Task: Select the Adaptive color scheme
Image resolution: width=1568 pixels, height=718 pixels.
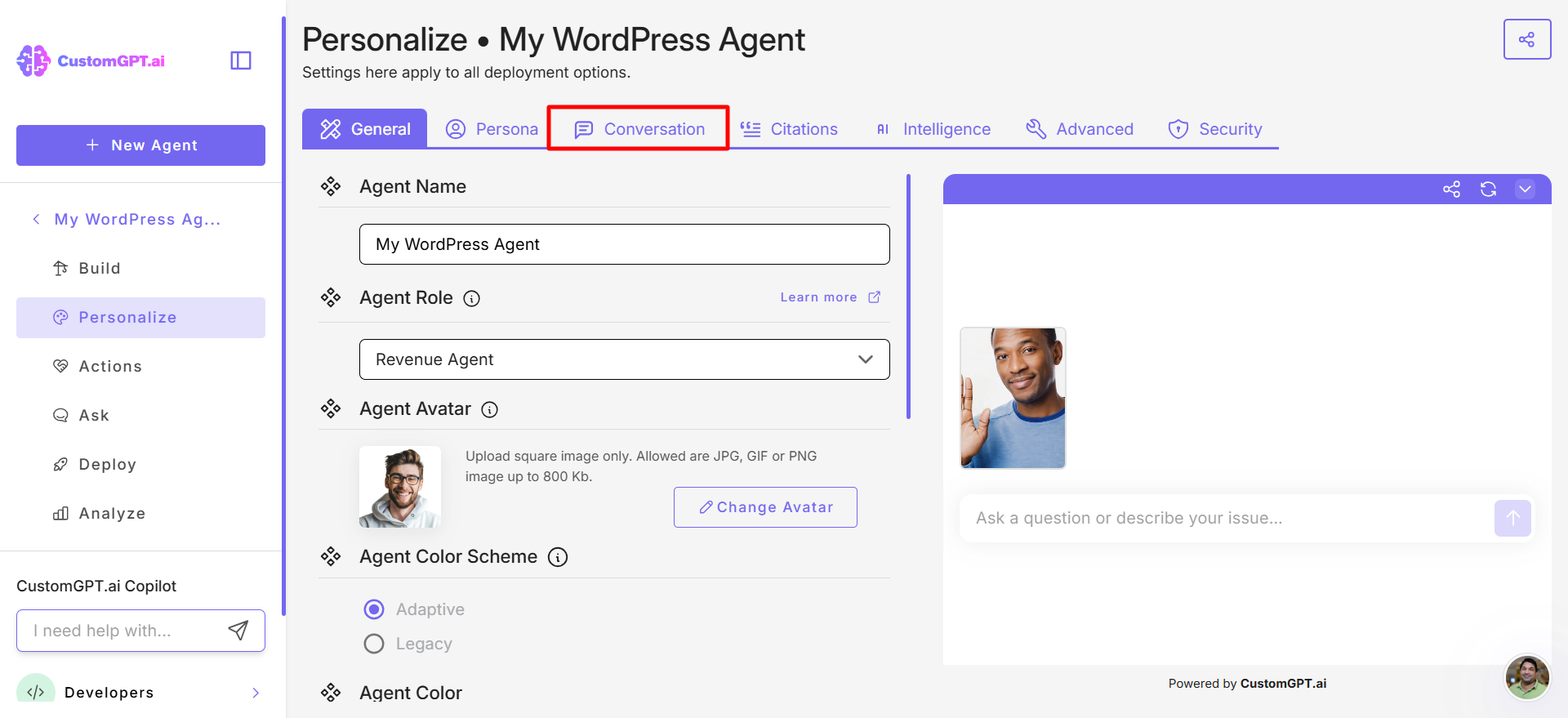Action: point(374,609)
